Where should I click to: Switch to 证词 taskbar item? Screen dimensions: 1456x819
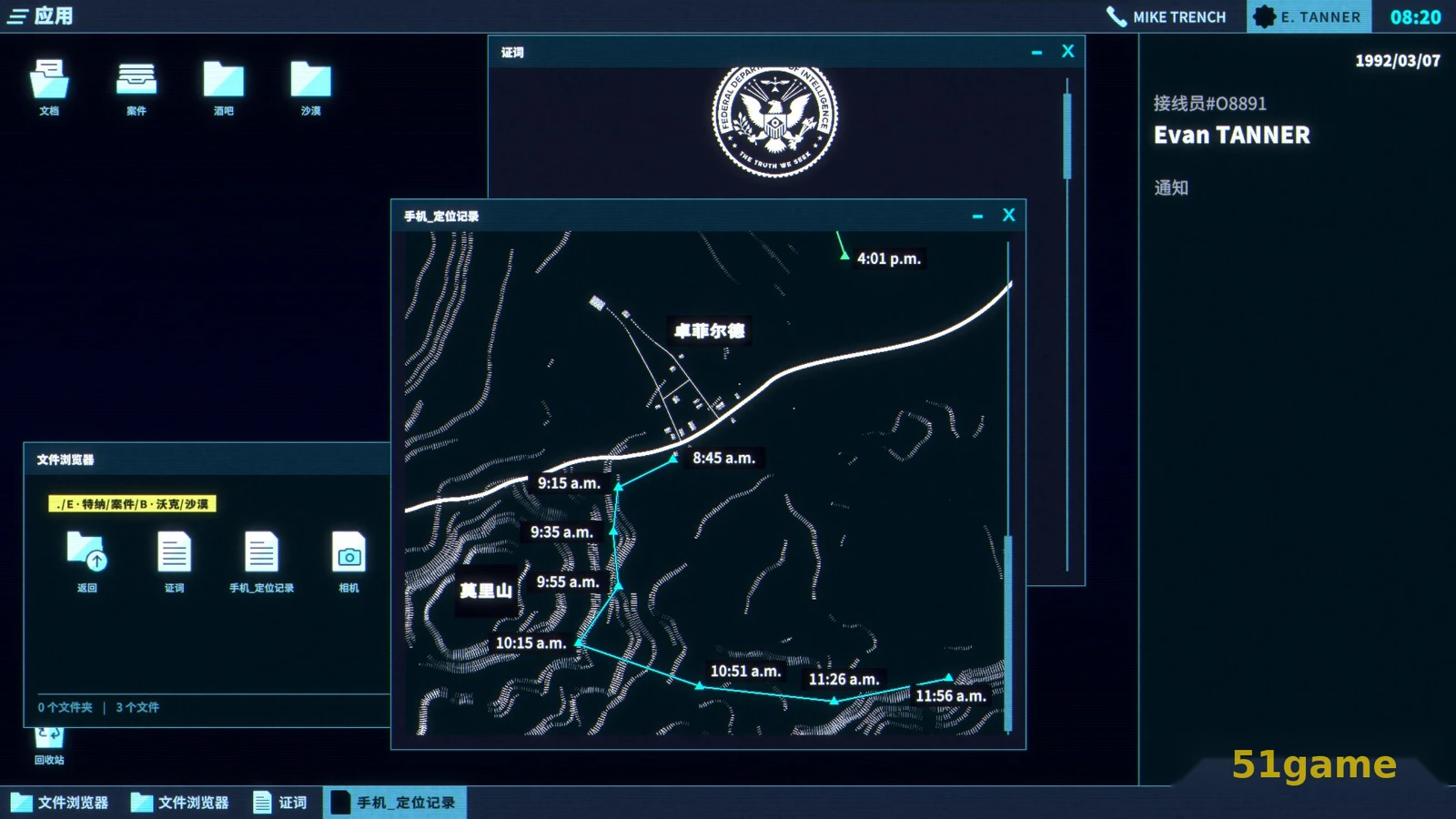280,803
